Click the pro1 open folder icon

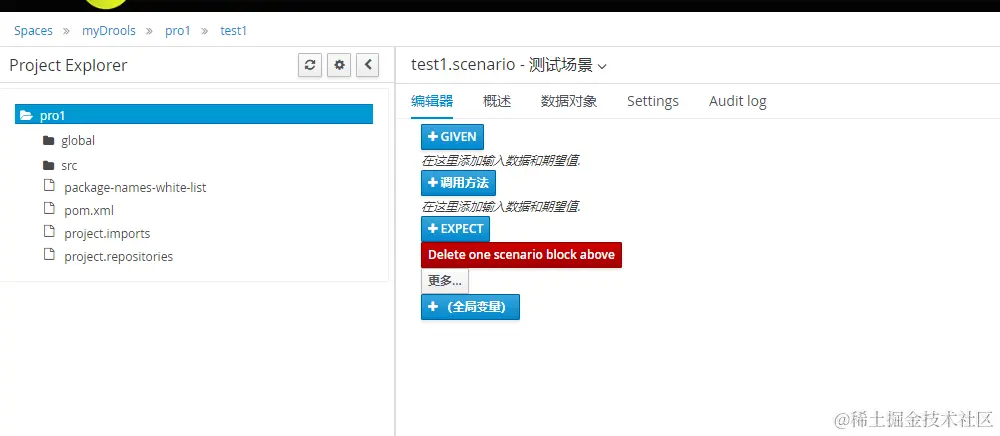tap(26, 115)
